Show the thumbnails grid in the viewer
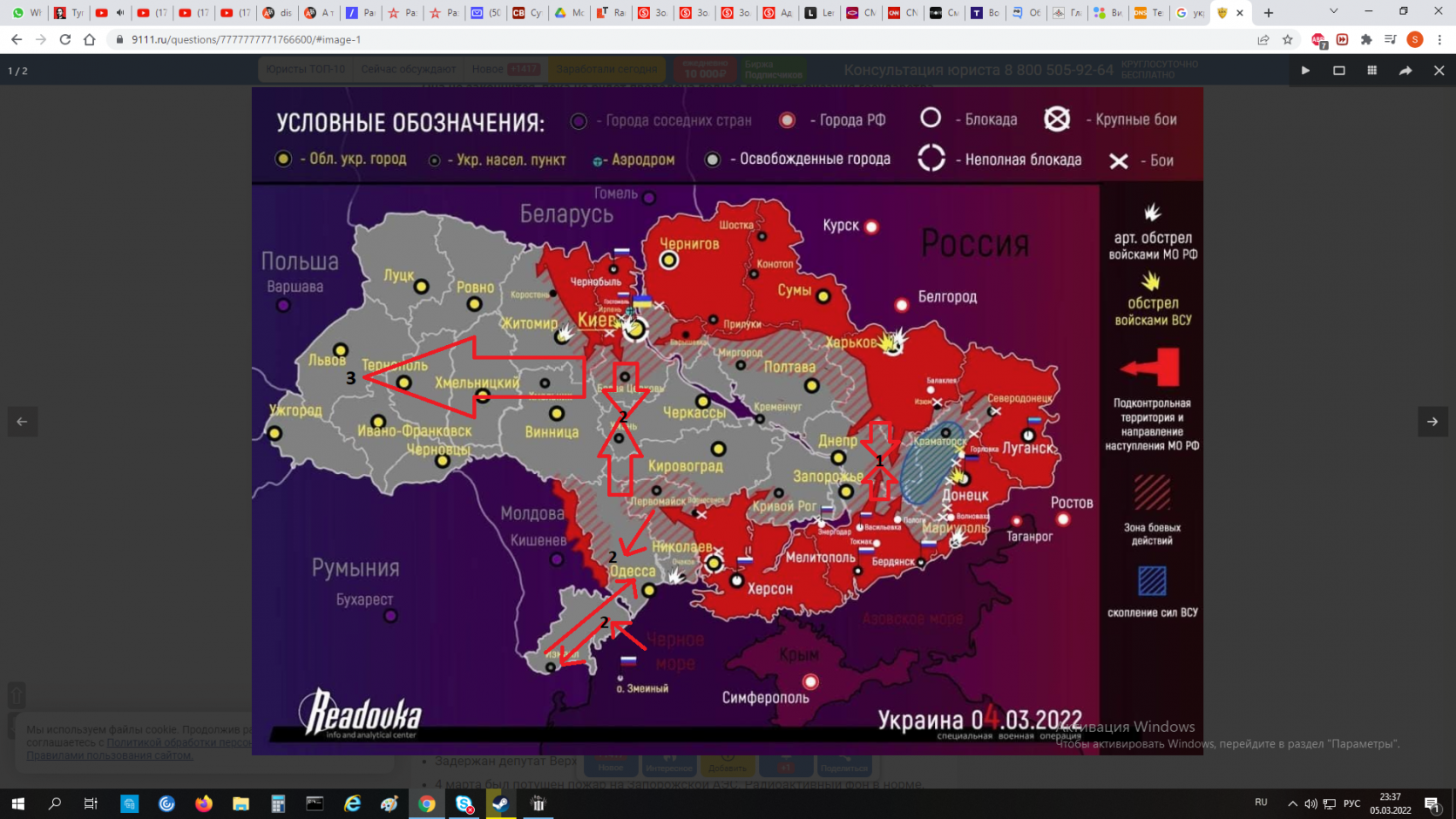 [1371, 71]
